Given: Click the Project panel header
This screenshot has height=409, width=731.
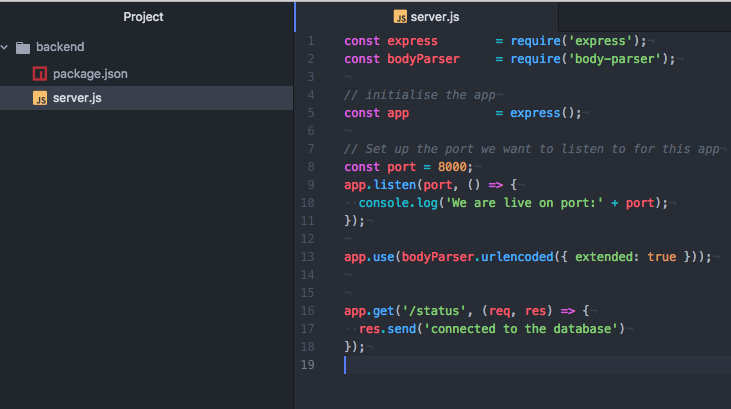Looking at the screenshot, I should 143,17.
